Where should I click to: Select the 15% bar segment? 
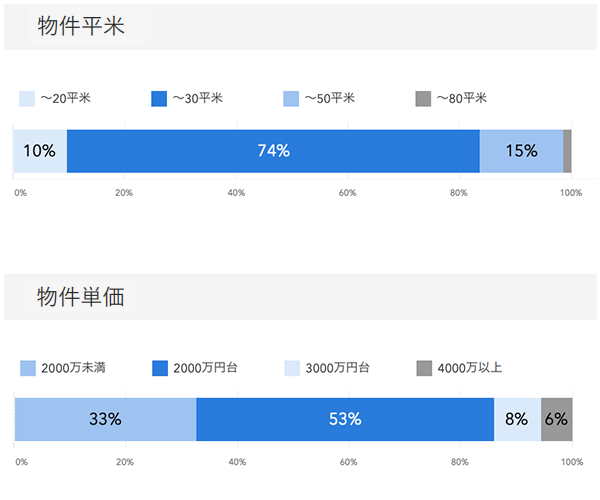pyautogui.click(x=521, y=151)
